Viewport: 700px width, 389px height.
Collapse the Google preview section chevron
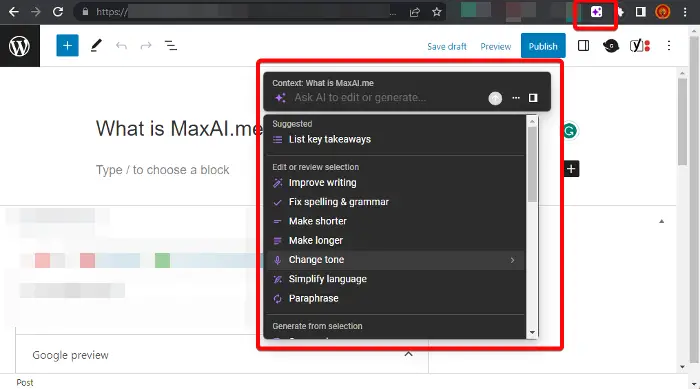pos(408,354)
